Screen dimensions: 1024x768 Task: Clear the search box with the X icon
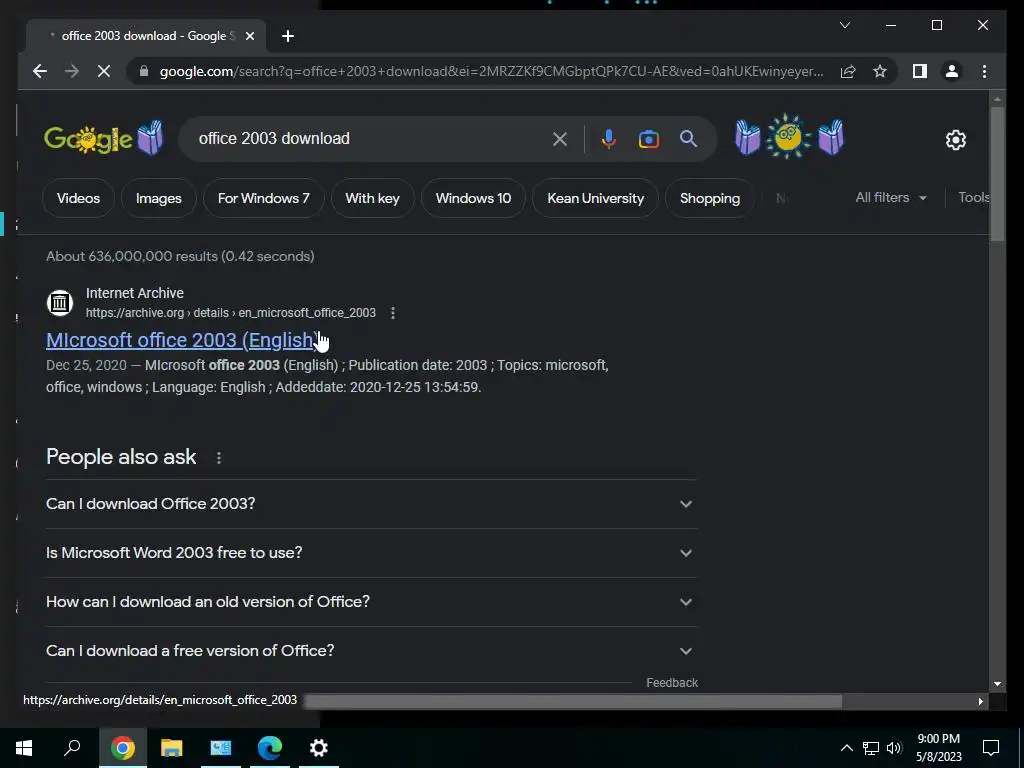tap(560, 138)
